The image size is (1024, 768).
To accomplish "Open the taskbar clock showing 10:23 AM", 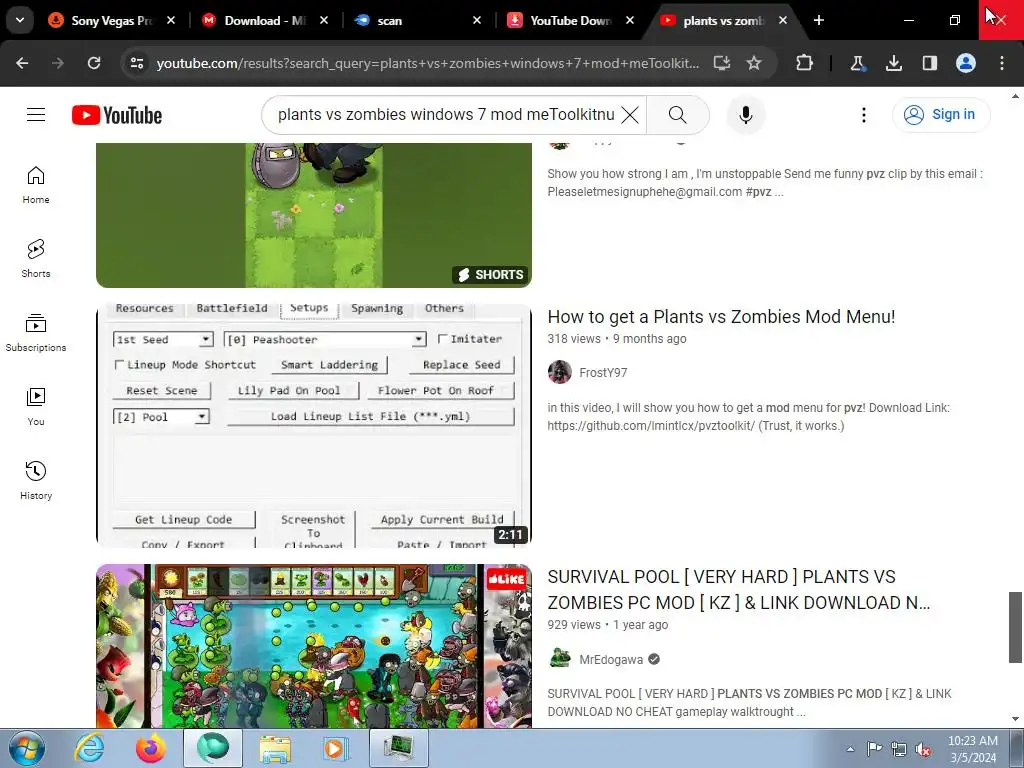I will tap(973, 749).
